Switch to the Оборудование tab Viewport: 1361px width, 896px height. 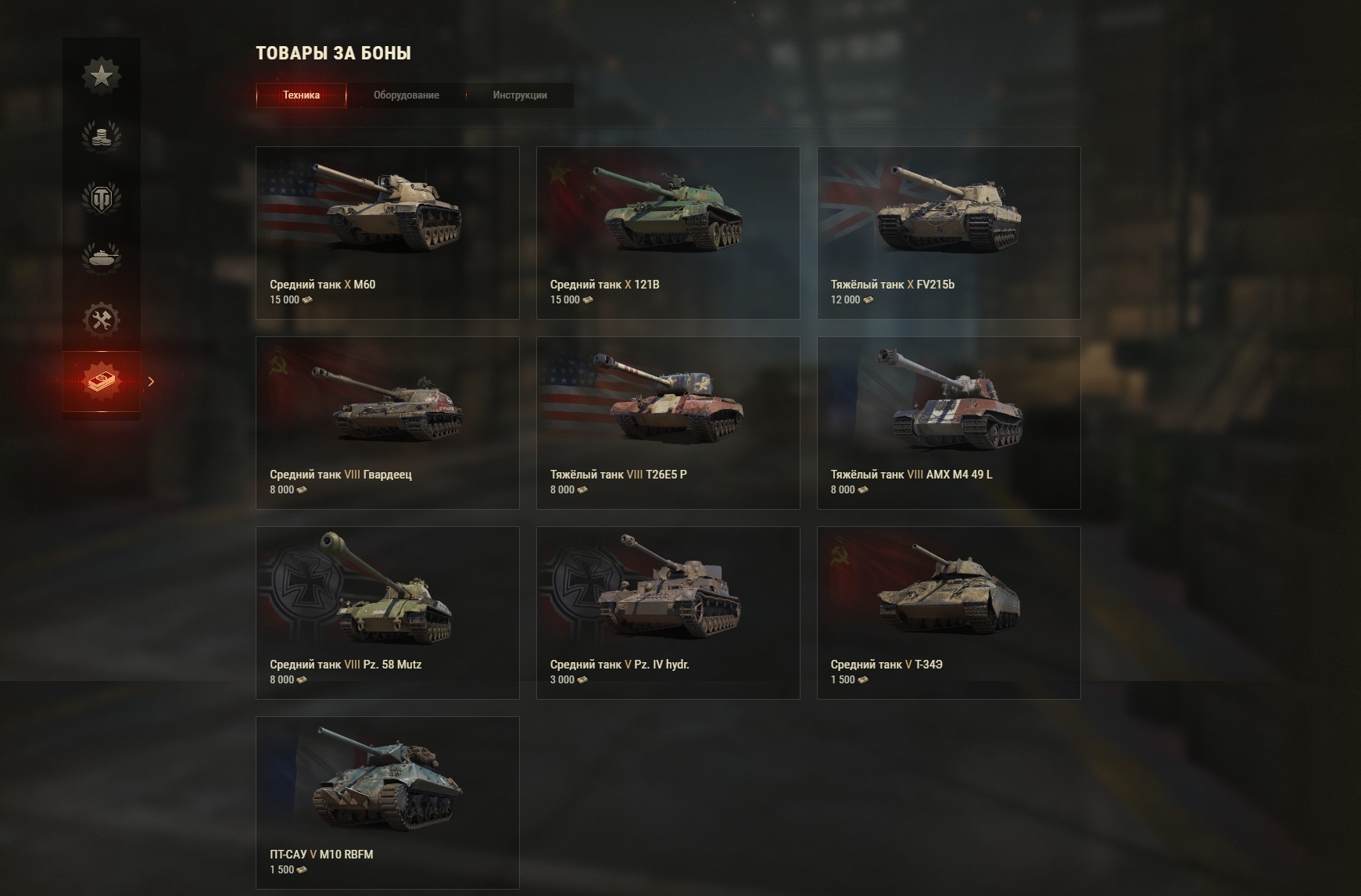(406, 95)
